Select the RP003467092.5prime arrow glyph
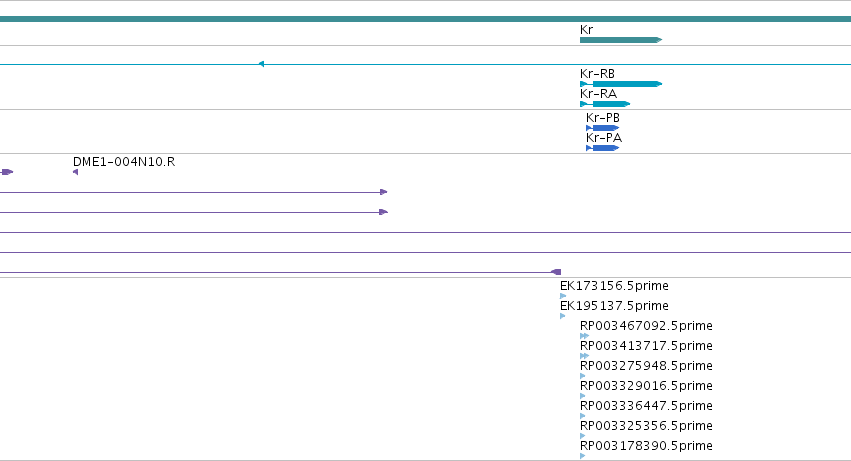Viewport: 851px width, 461px height. (x=585, y=336)
